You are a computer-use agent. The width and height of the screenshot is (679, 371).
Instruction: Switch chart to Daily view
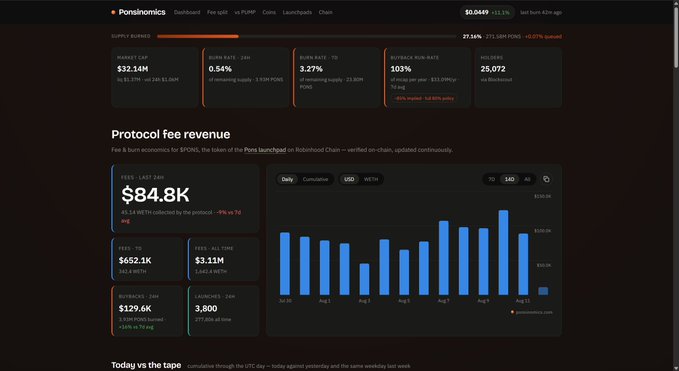[x=287, y=179]
